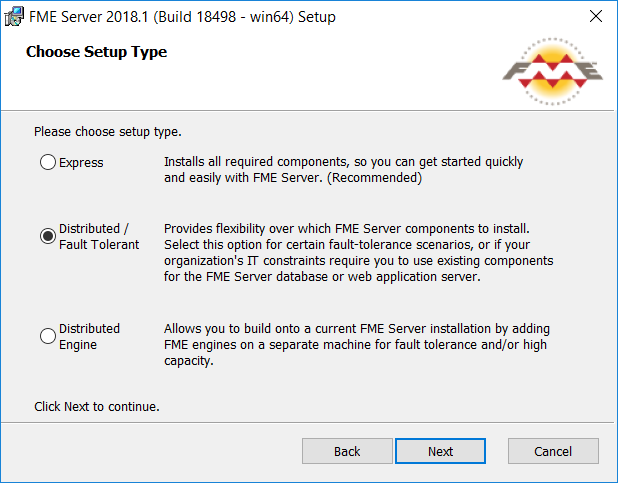Select the Distributed / Fault Tolerant radio button
The width and height of the screenshot is (618, 483).
point(48,236)
